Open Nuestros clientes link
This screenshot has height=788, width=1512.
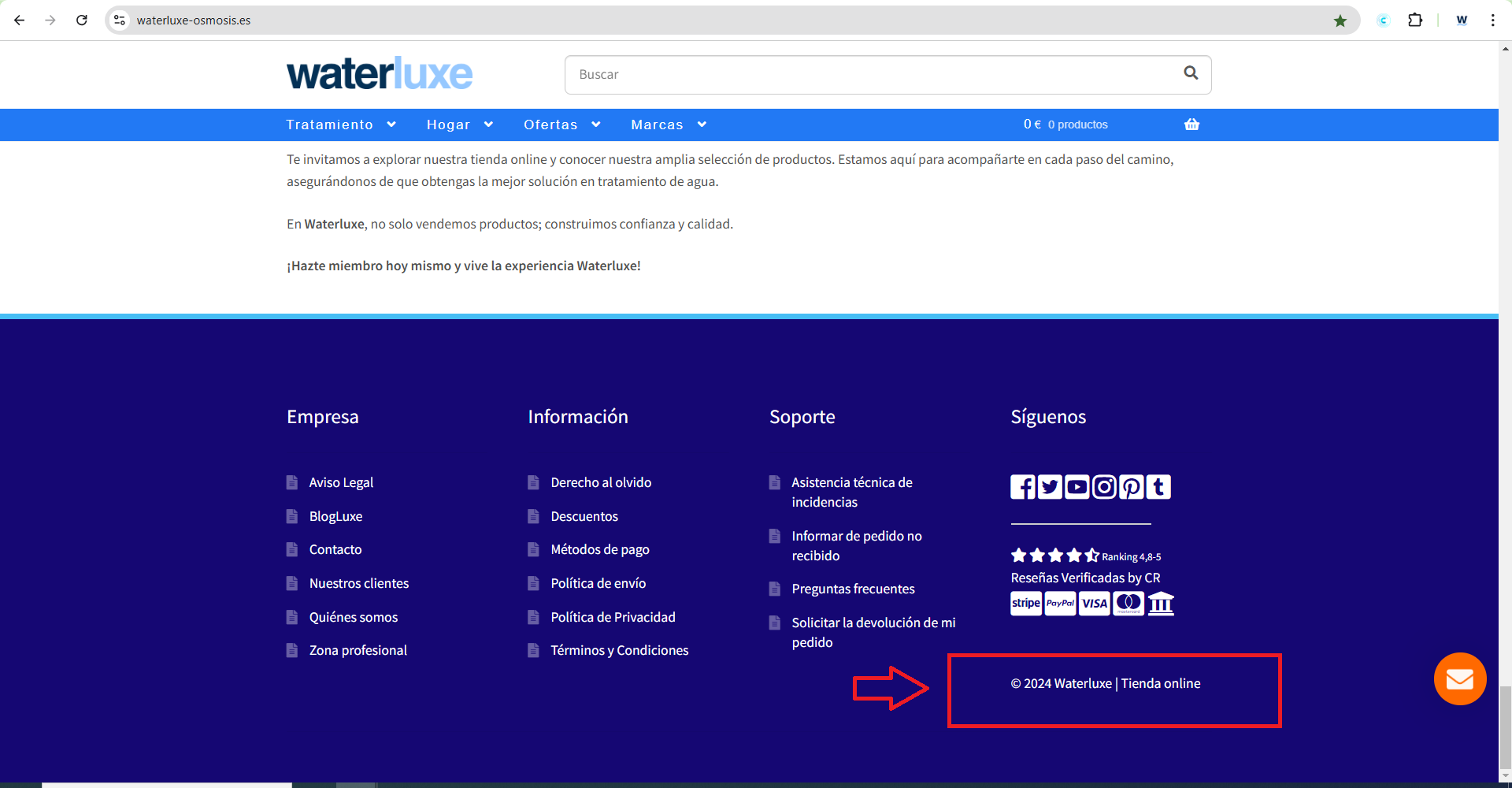coord(359,583)
